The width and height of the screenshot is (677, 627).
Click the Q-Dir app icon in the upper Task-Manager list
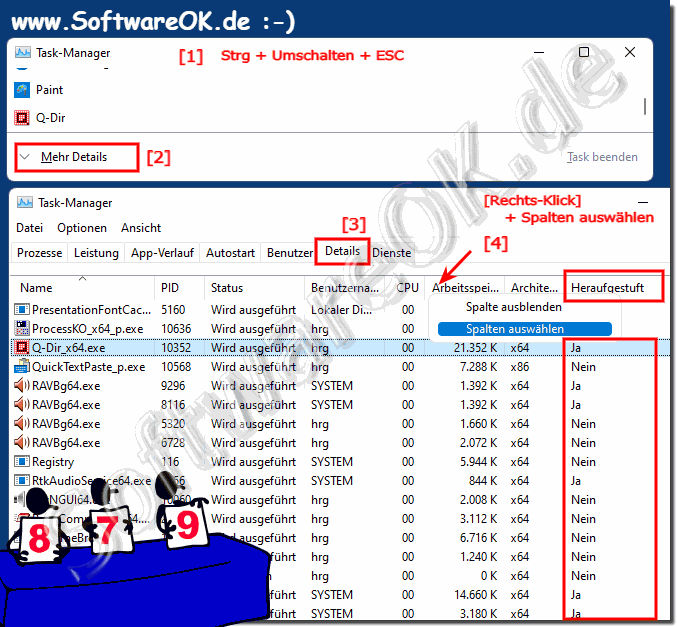tap(22, 117)
